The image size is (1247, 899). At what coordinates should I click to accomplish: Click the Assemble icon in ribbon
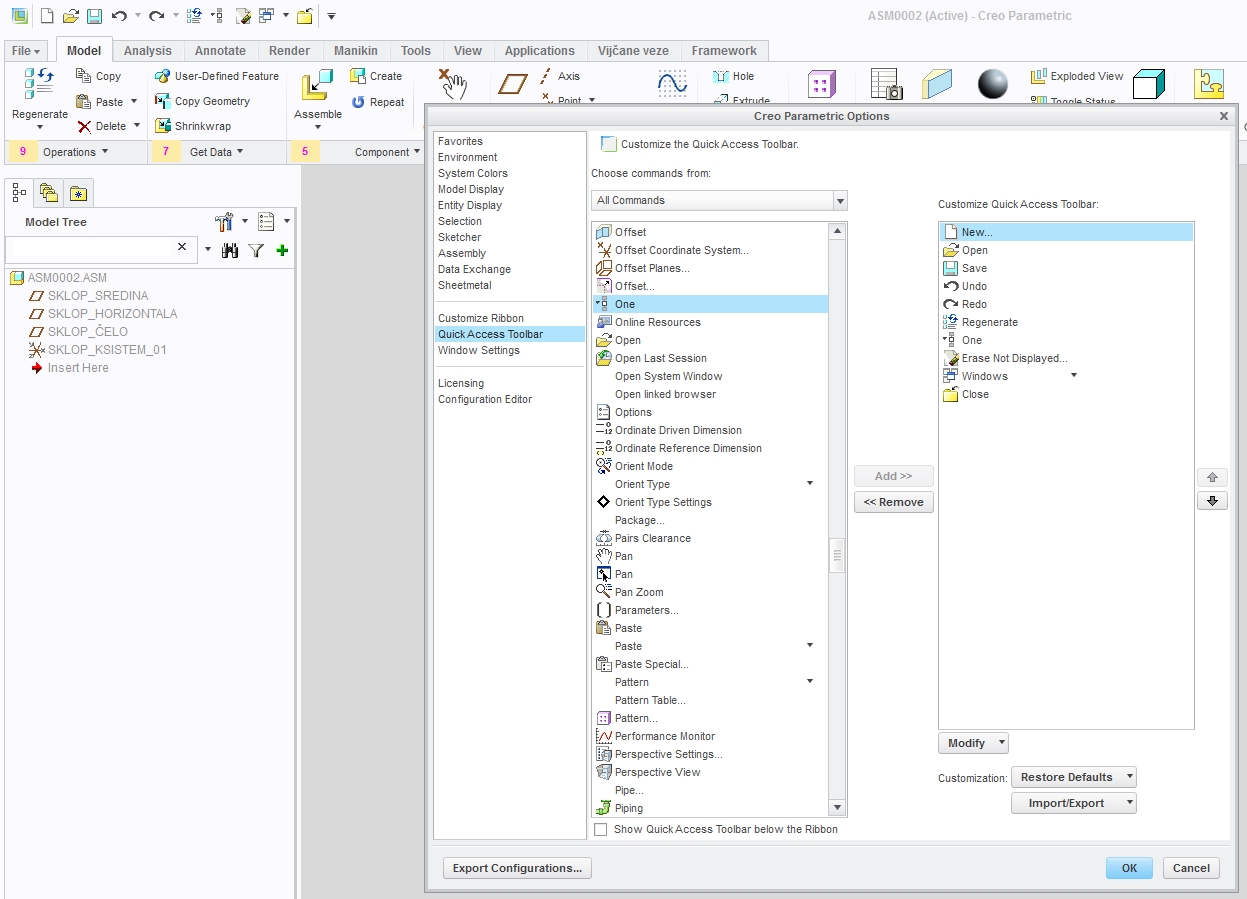pyautogui.click(x=318, y=85)
